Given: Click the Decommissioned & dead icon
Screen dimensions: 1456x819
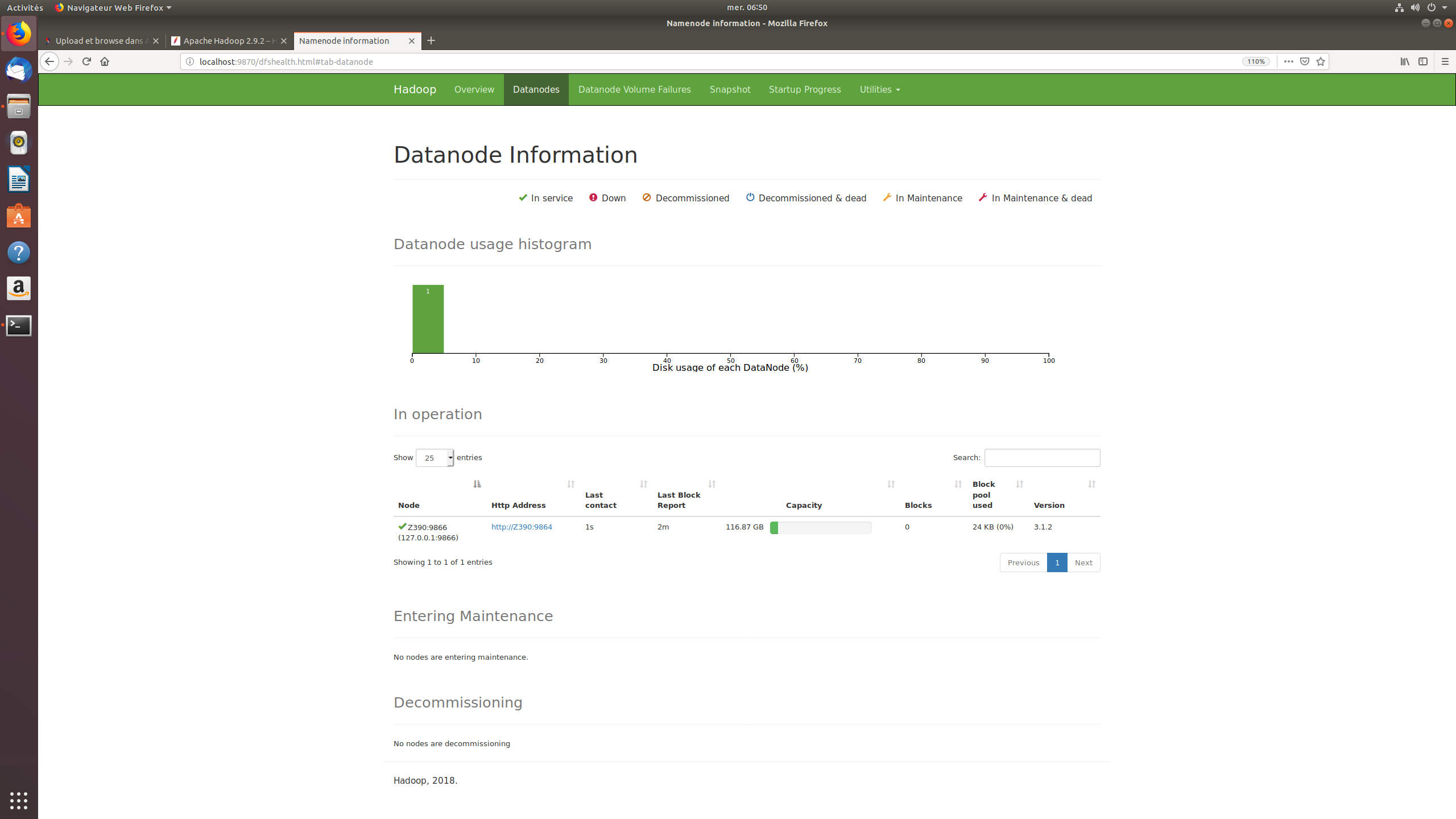Looking at the screenshot, I should (x=750, y=197).
